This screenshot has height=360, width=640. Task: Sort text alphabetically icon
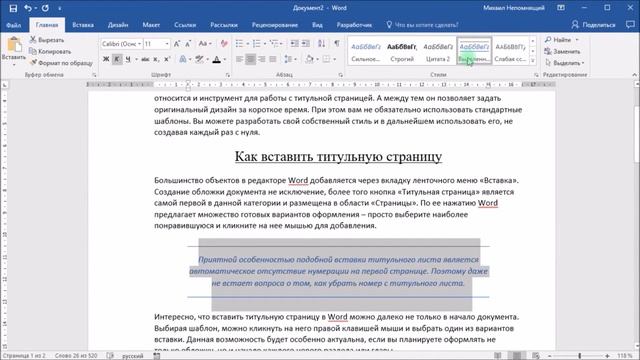[x=322, y=44]
